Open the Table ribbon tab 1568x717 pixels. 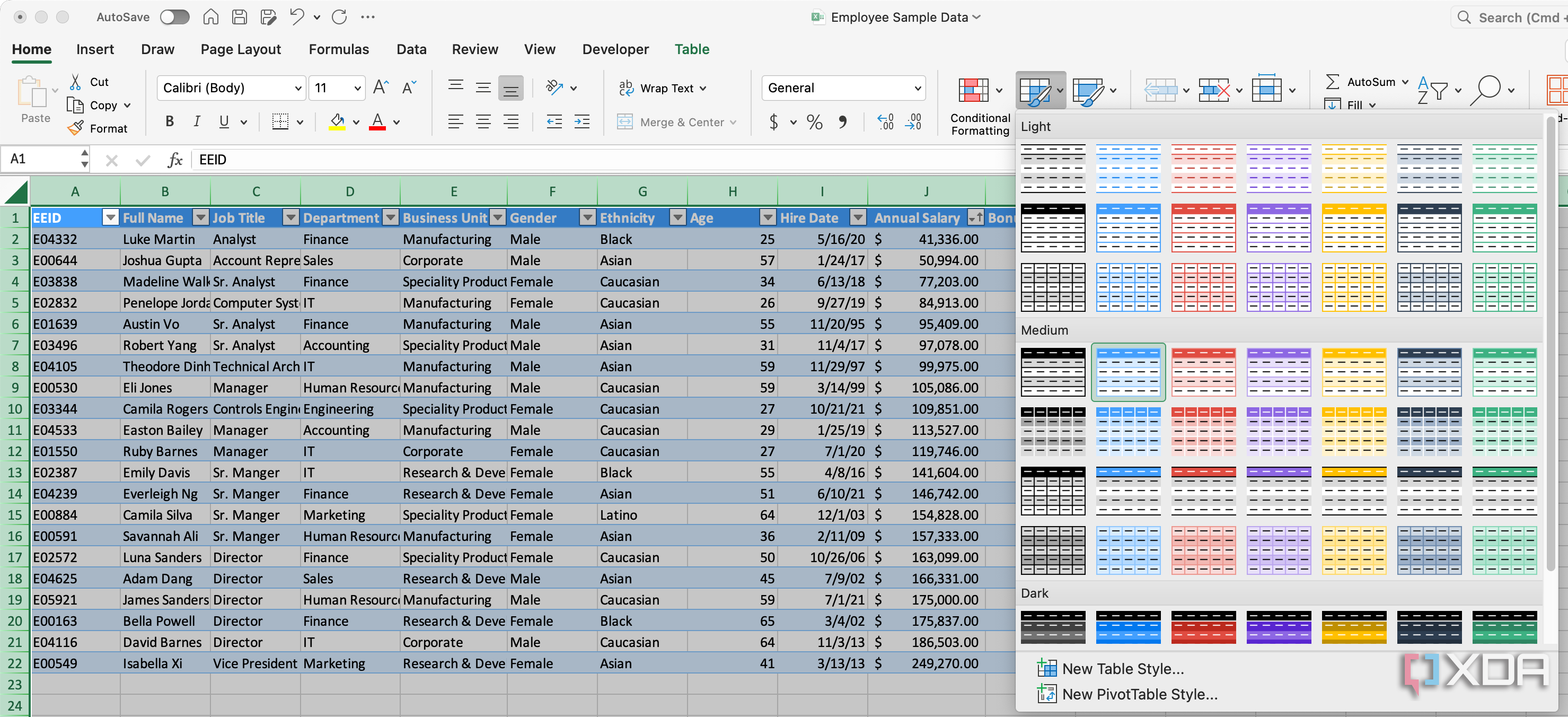click(691, 49)
